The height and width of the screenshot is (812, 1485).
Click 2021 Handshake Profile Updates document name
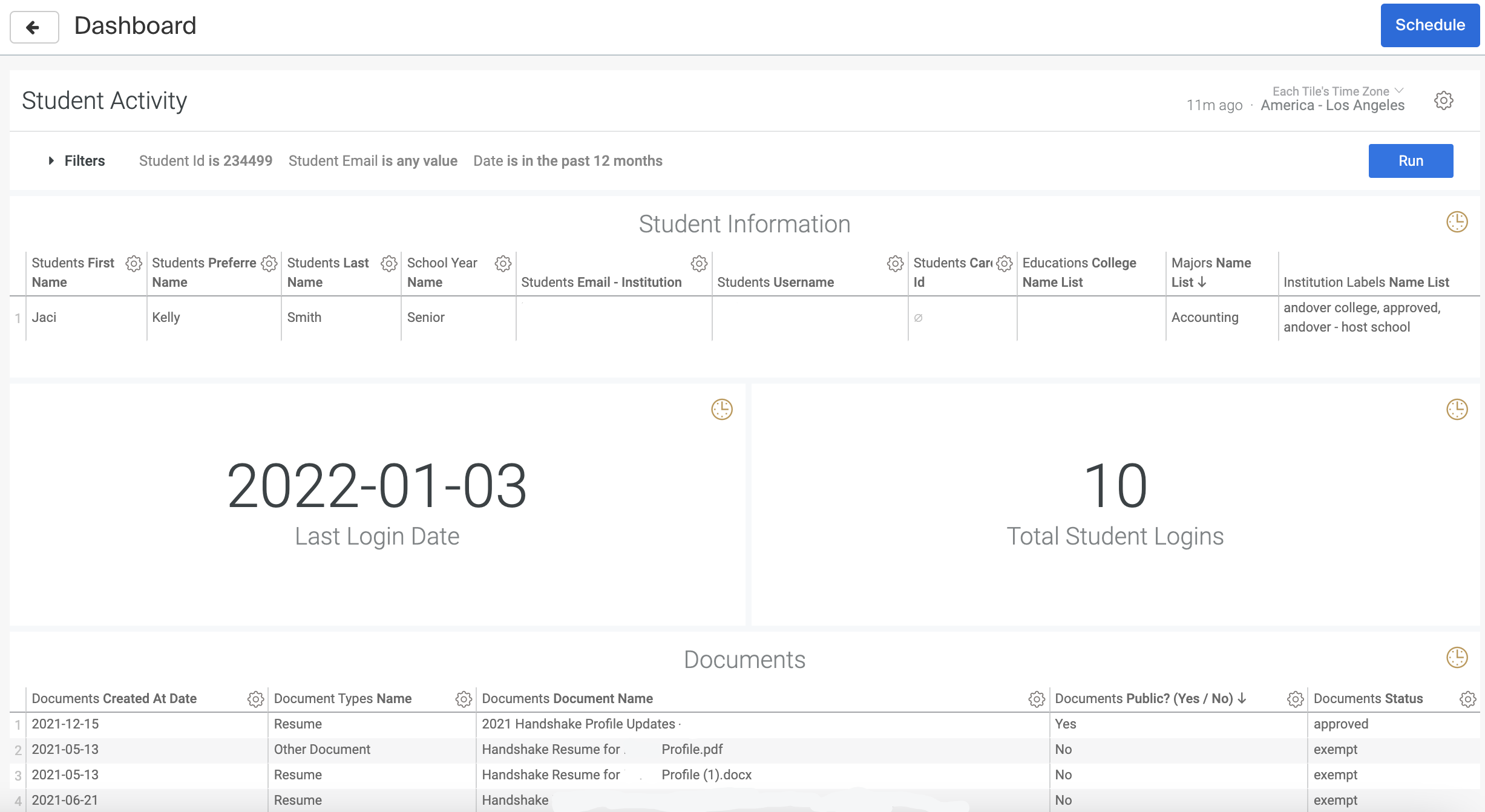click(578, 724)
